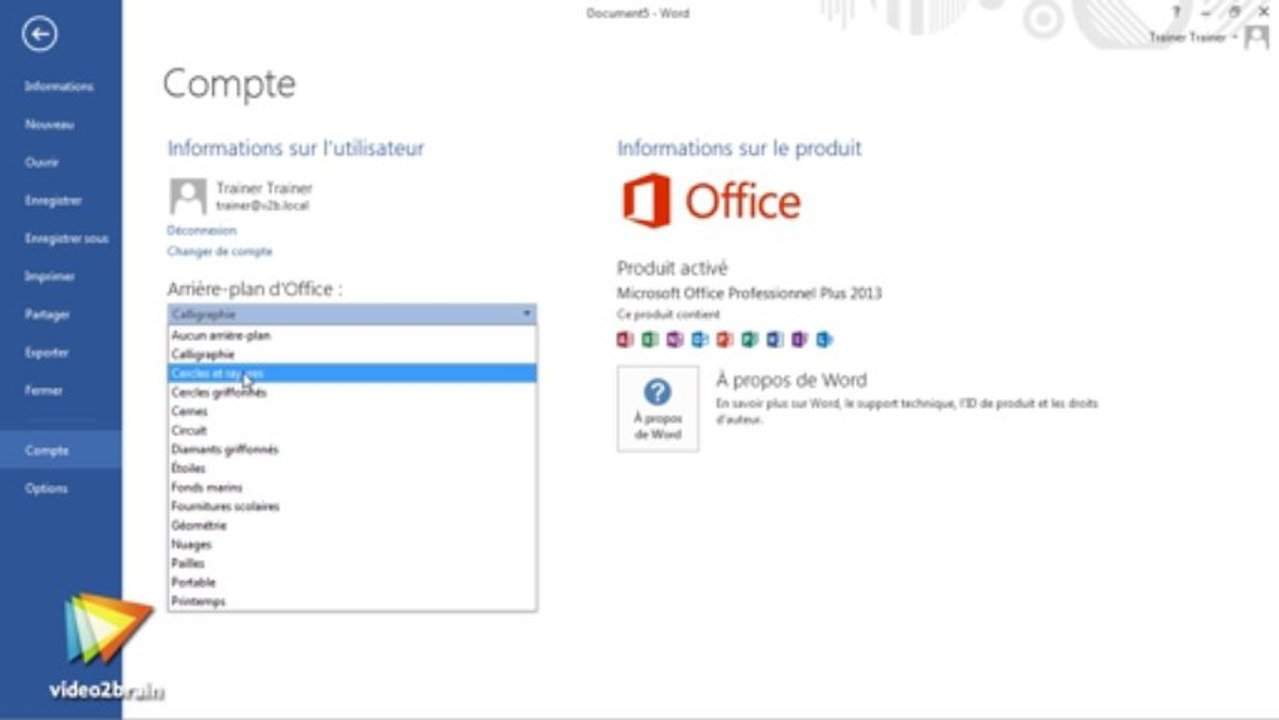Screen dimensions: 1279x720
Task: Click the Lync product icon
Action: 824,340
